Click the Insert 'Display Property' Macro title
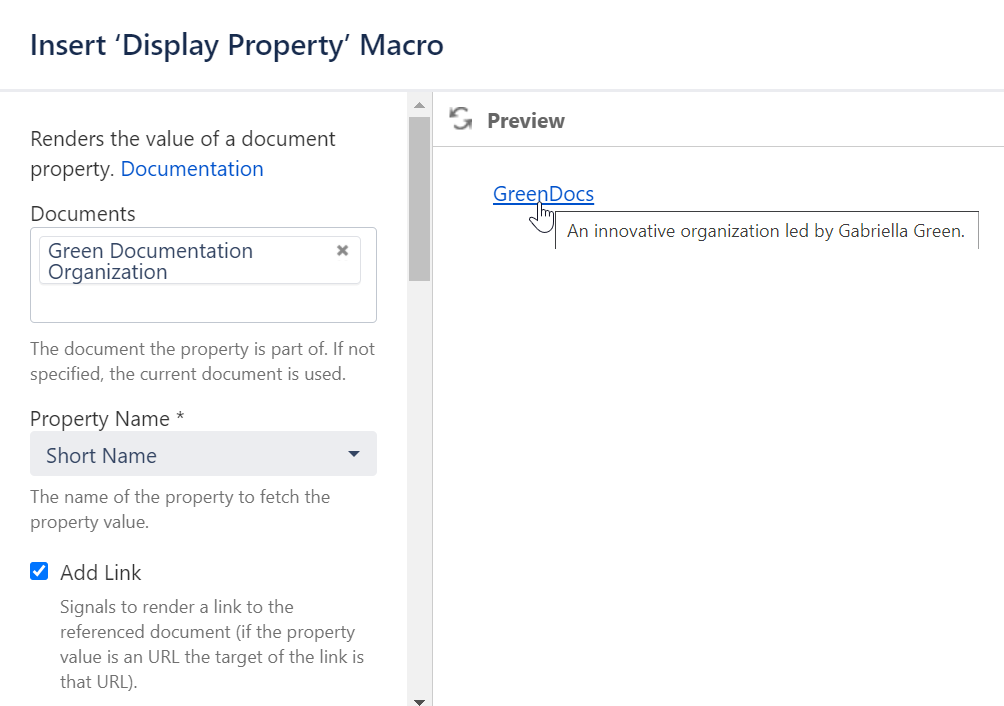The width and height of the screenshot is (1004, 706). 237,45
